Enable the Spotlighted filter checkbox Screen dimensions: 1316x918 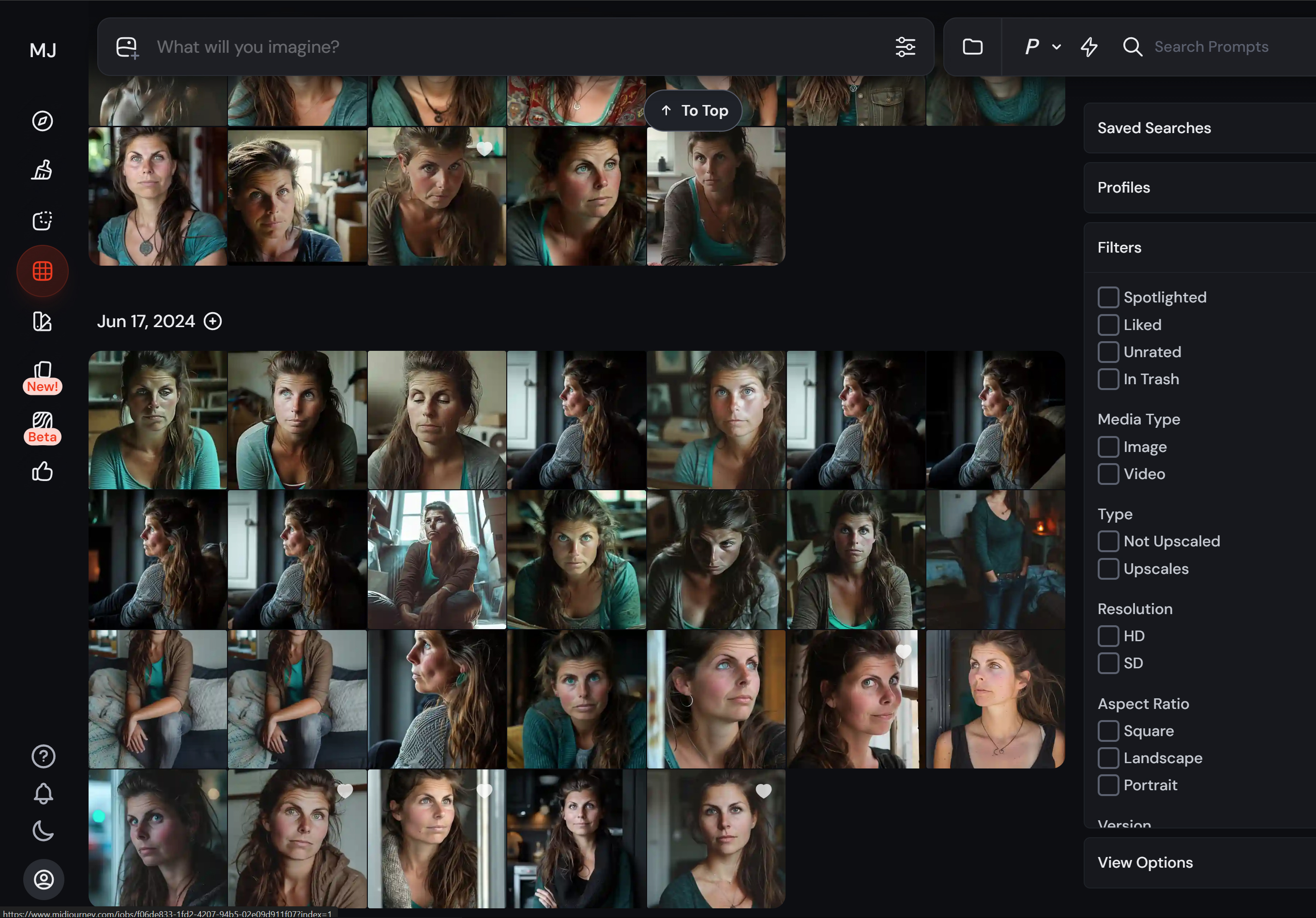pos(1108,298)
